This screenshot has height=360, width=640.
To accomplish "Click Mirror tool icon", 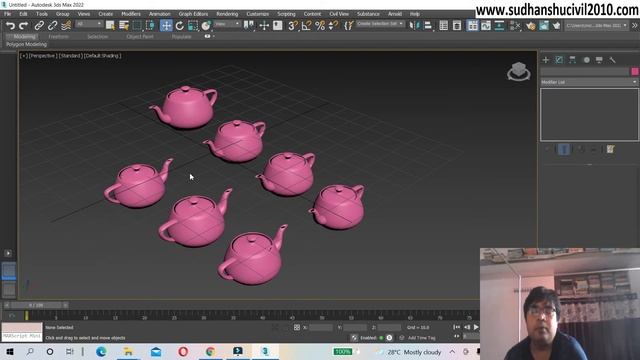I will click(414, 26).
